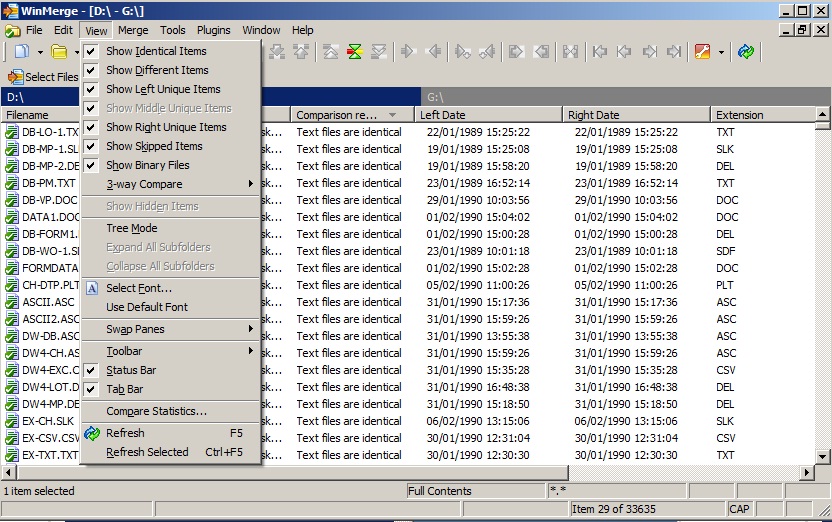
Task: Open the Plugins menu
Action: (x=213, y=30)
